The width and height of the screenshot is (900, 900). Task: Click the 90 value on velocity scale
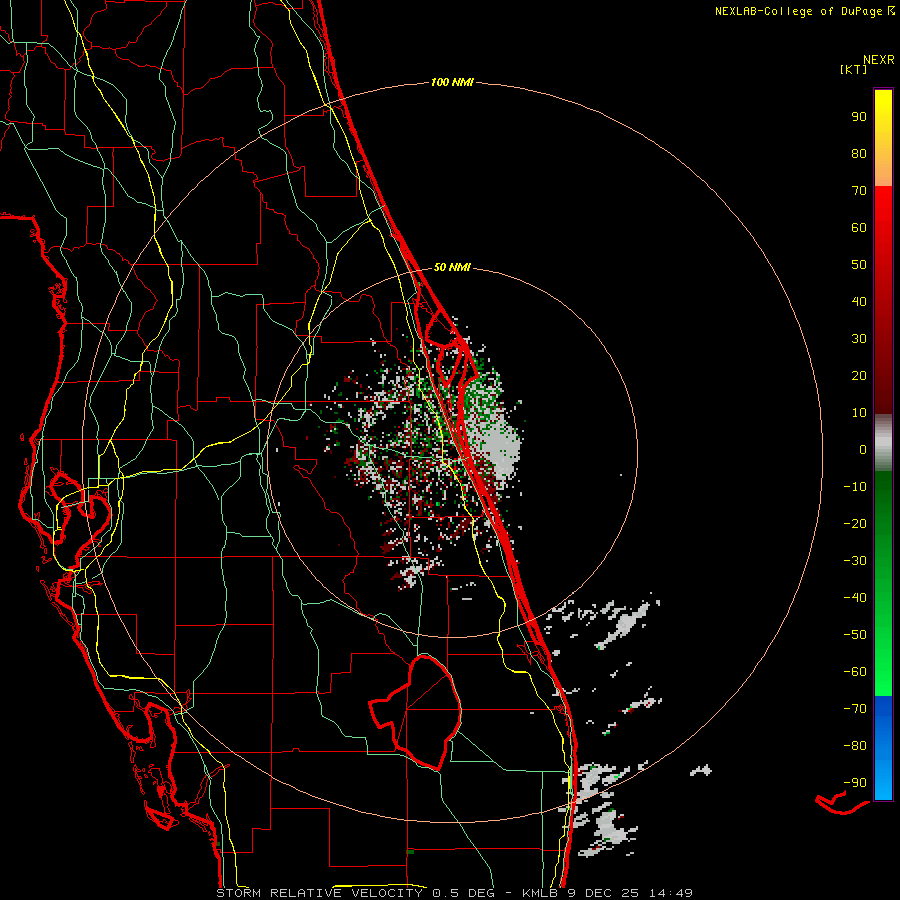click(859, 117)
